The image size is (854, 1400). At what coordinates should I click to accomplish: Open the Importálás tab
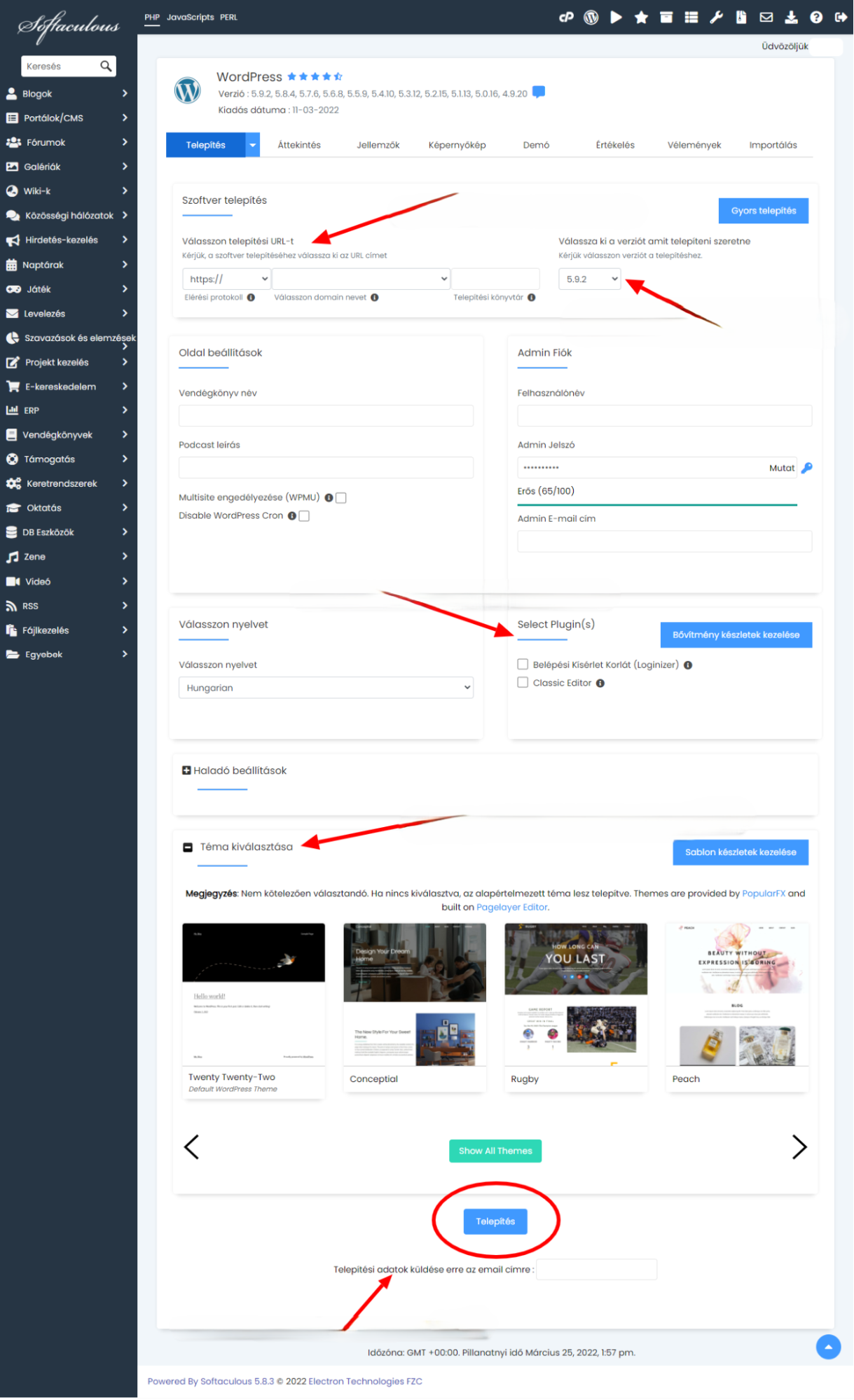(x=773, y=146)
